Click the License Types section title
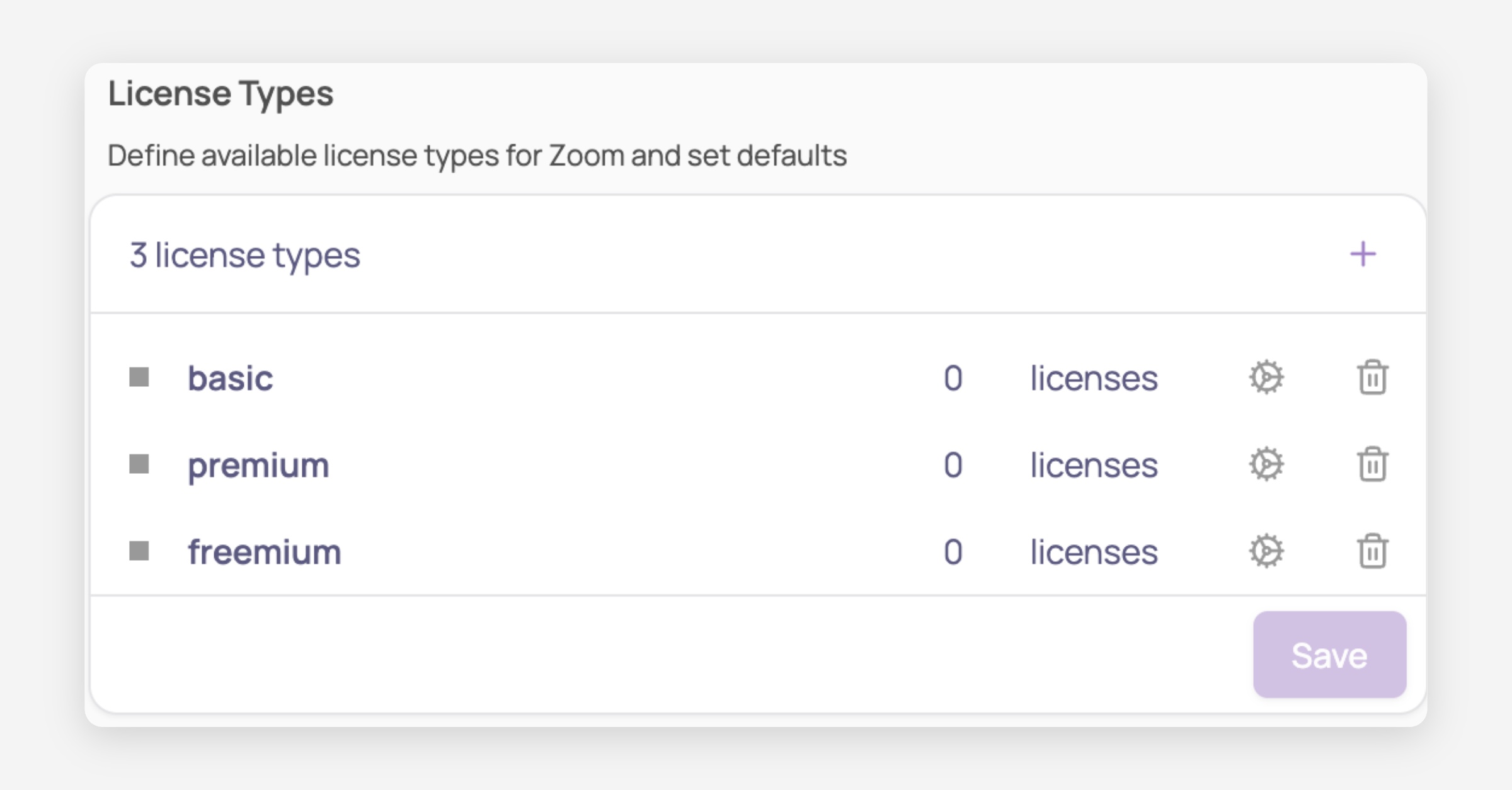This screenshot has width=1512, height=790. click(x=220, y=94)
